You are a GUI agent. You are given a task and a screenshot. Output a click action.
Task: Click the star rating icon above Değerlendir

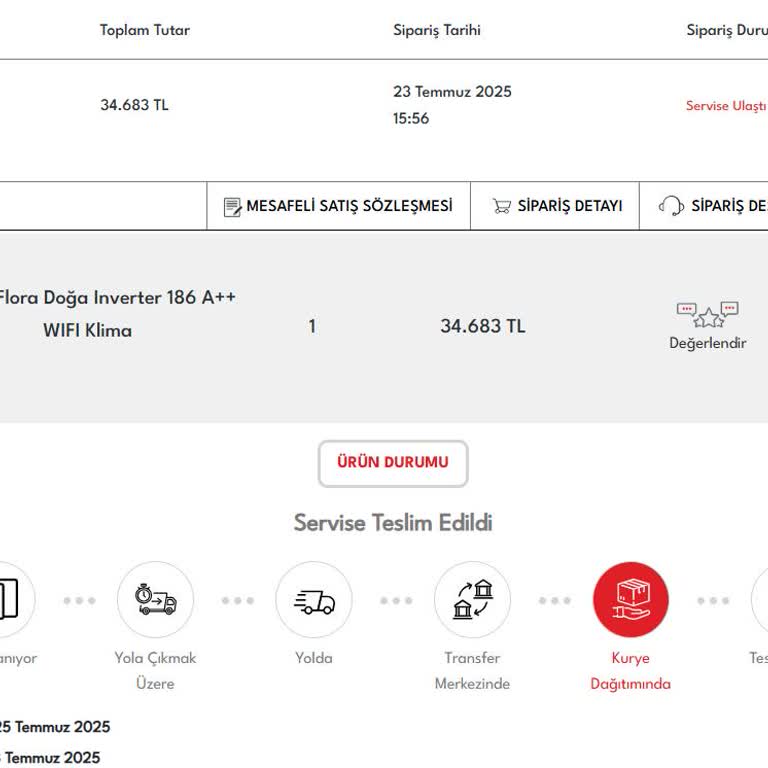[707, 314]
